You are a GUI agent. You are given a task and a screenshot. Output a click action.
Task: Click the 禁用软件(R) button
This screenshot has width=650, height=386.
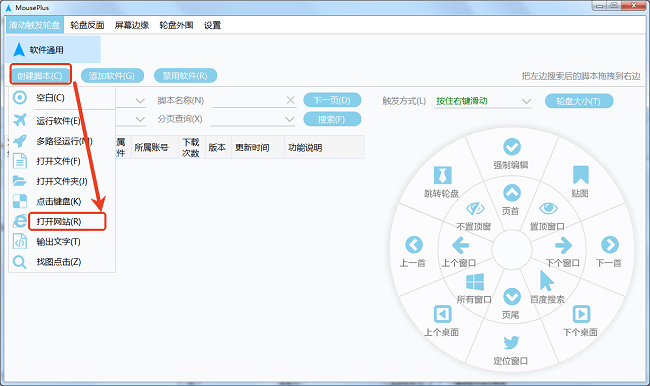[185, 75]
